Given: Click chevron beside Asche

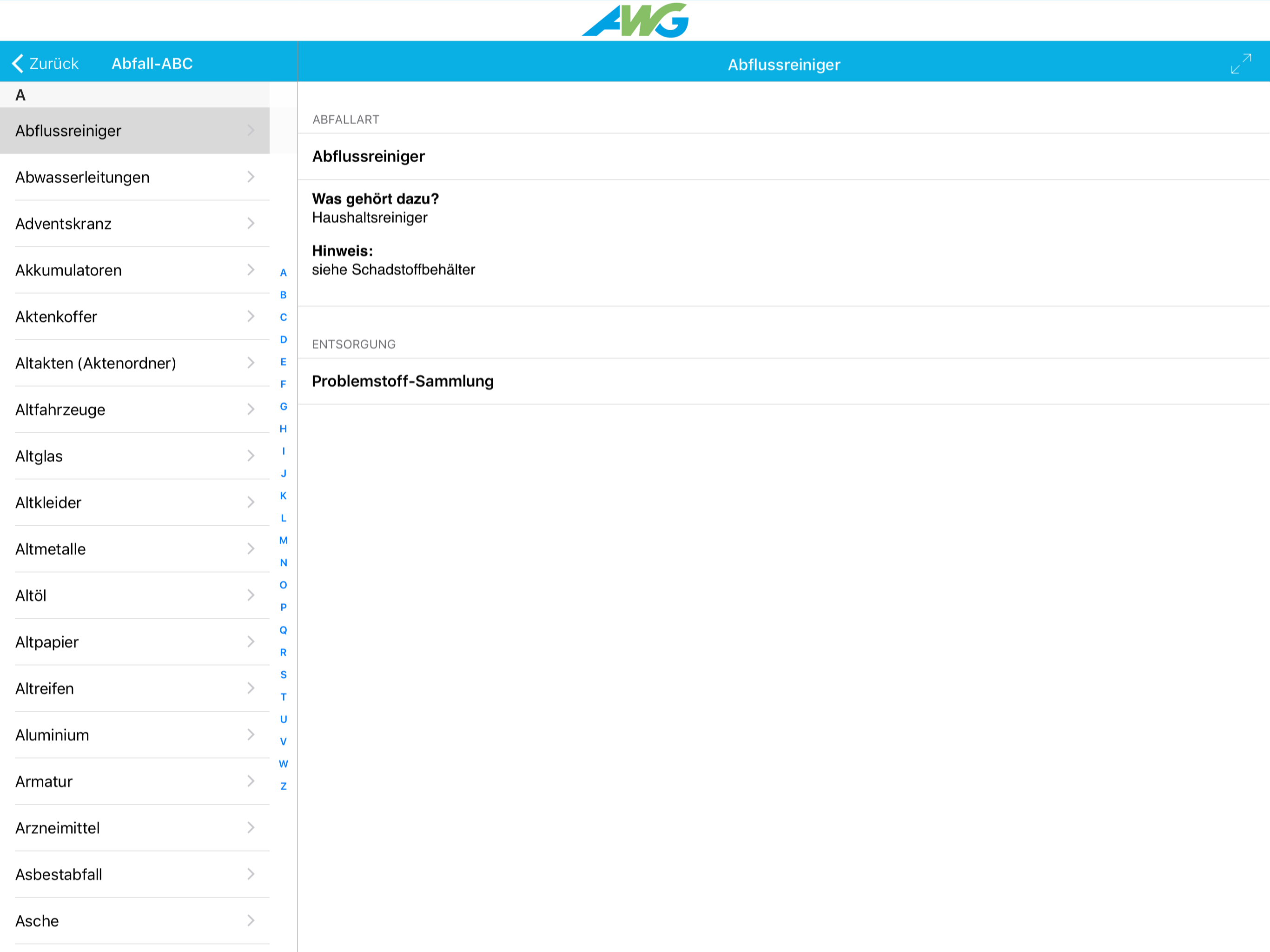Looking at the screenshot, I should coord(251,921).
